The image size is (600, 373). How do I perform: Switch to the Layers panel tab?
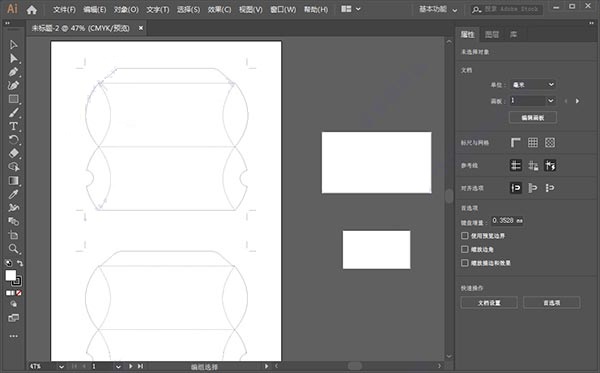pyautogui.click(x=492, y=35)
